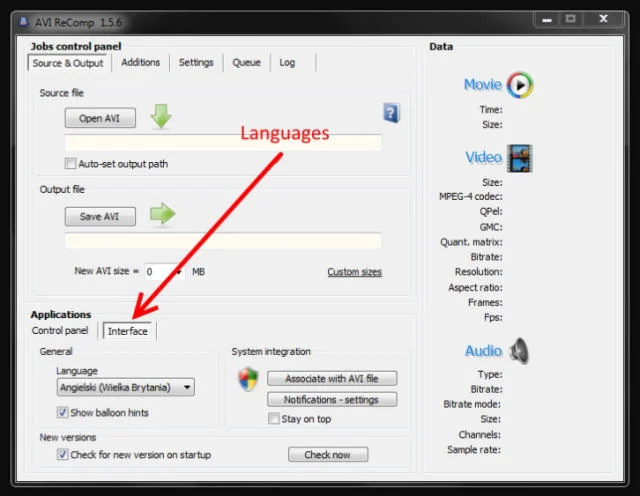Click the Aspect ratio label
The width and height of the screenshot is (640, 496).
click(x=475, y=287)
